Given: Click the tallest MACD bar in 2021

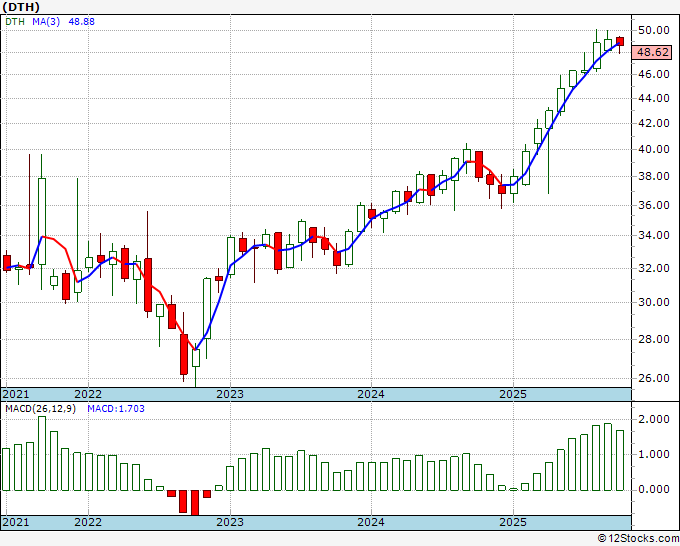Looking at the screenshot, I should pos(42,454).
